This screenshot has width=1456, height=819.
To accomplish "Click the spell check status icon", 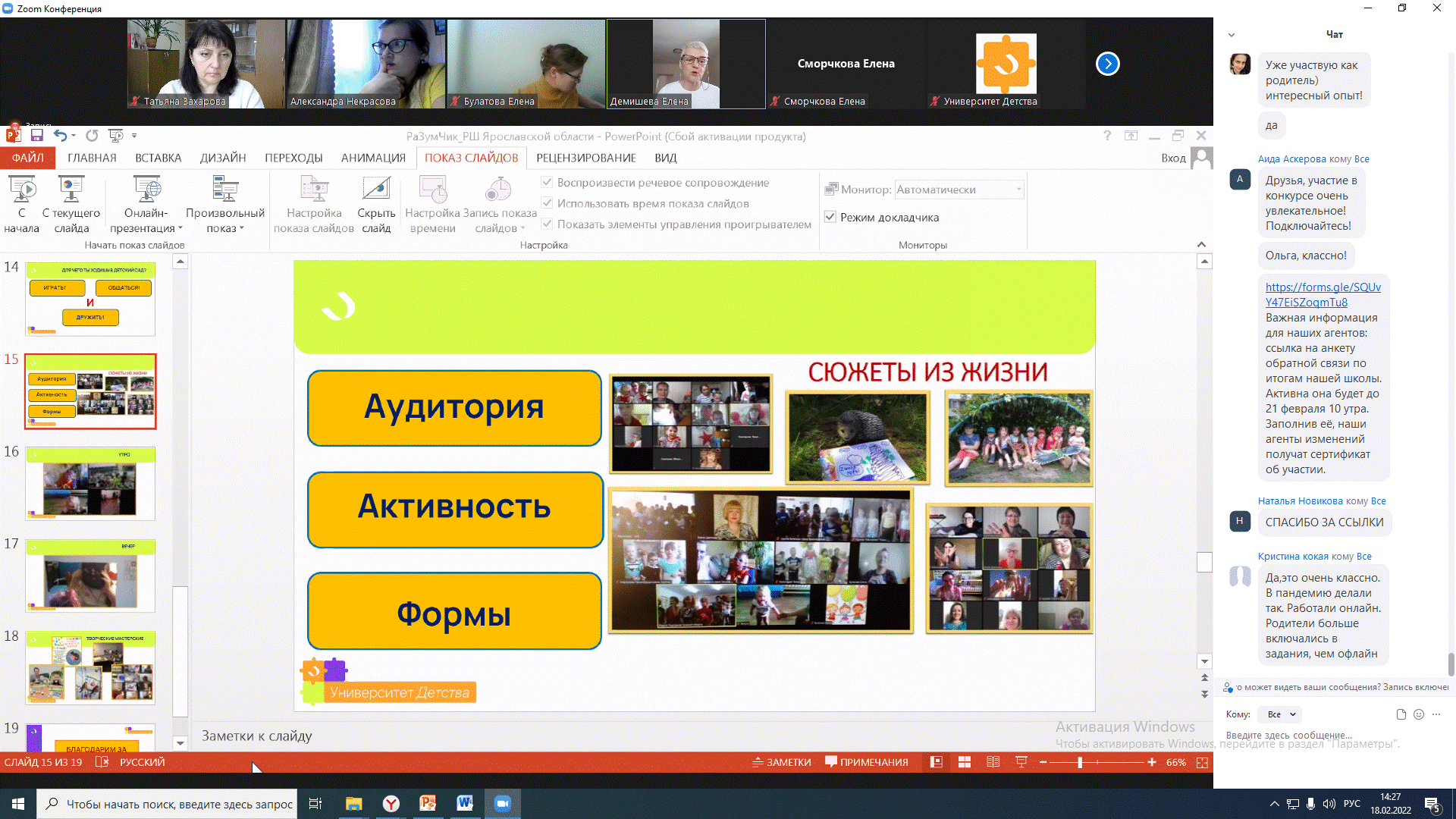I will (102, 762).
